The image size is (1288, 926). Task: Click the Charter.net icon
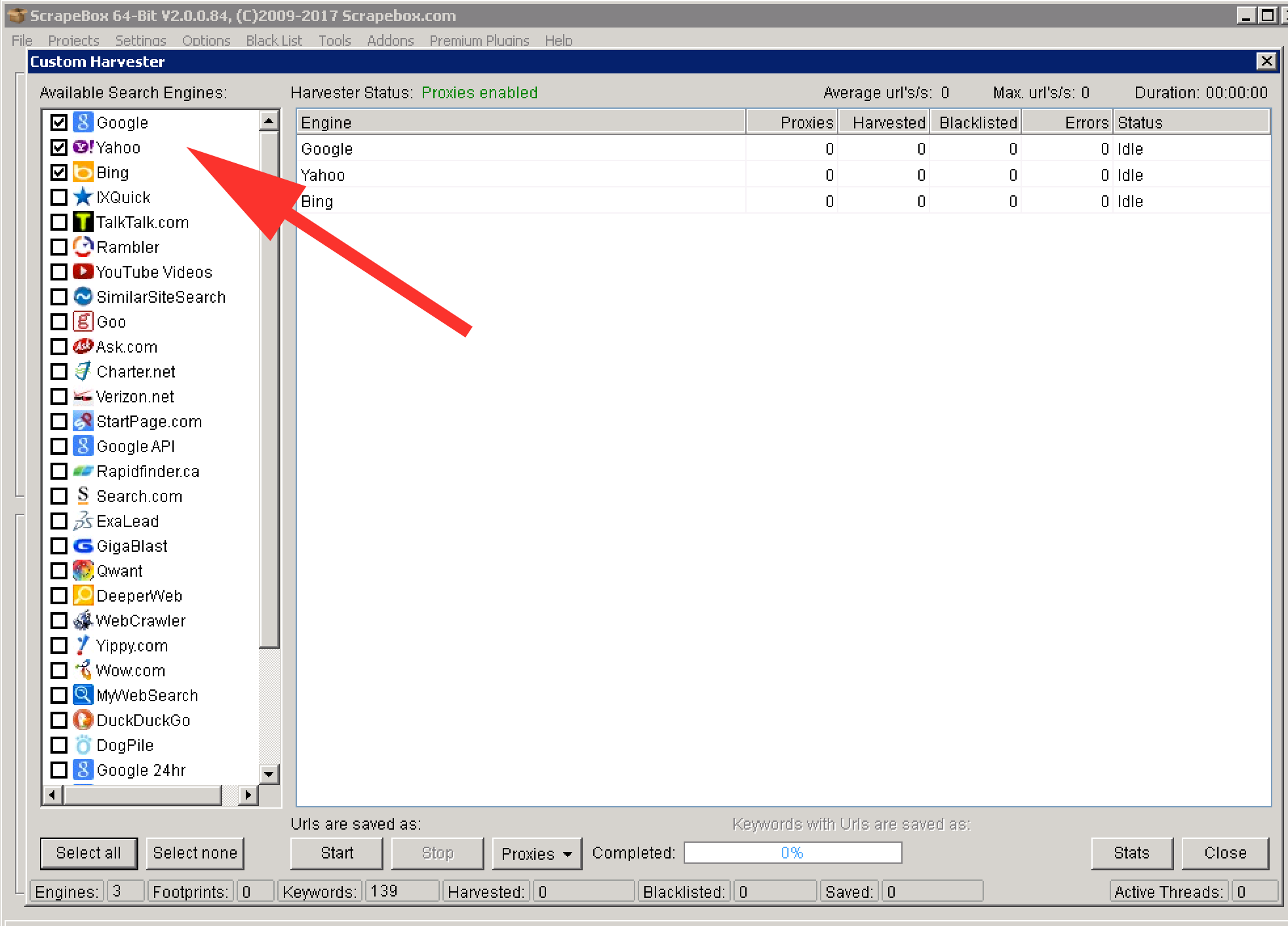click(83, 372)
